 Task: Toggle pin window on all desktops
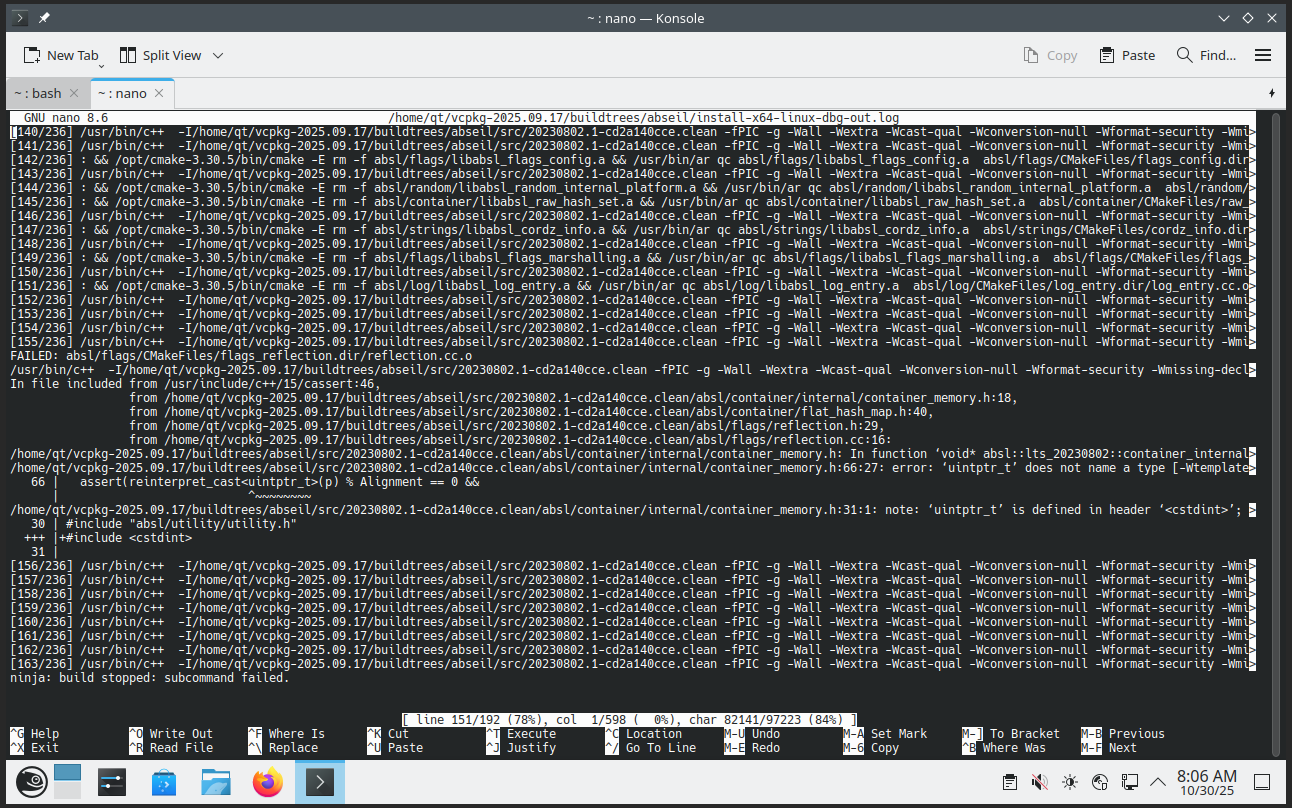44,18
